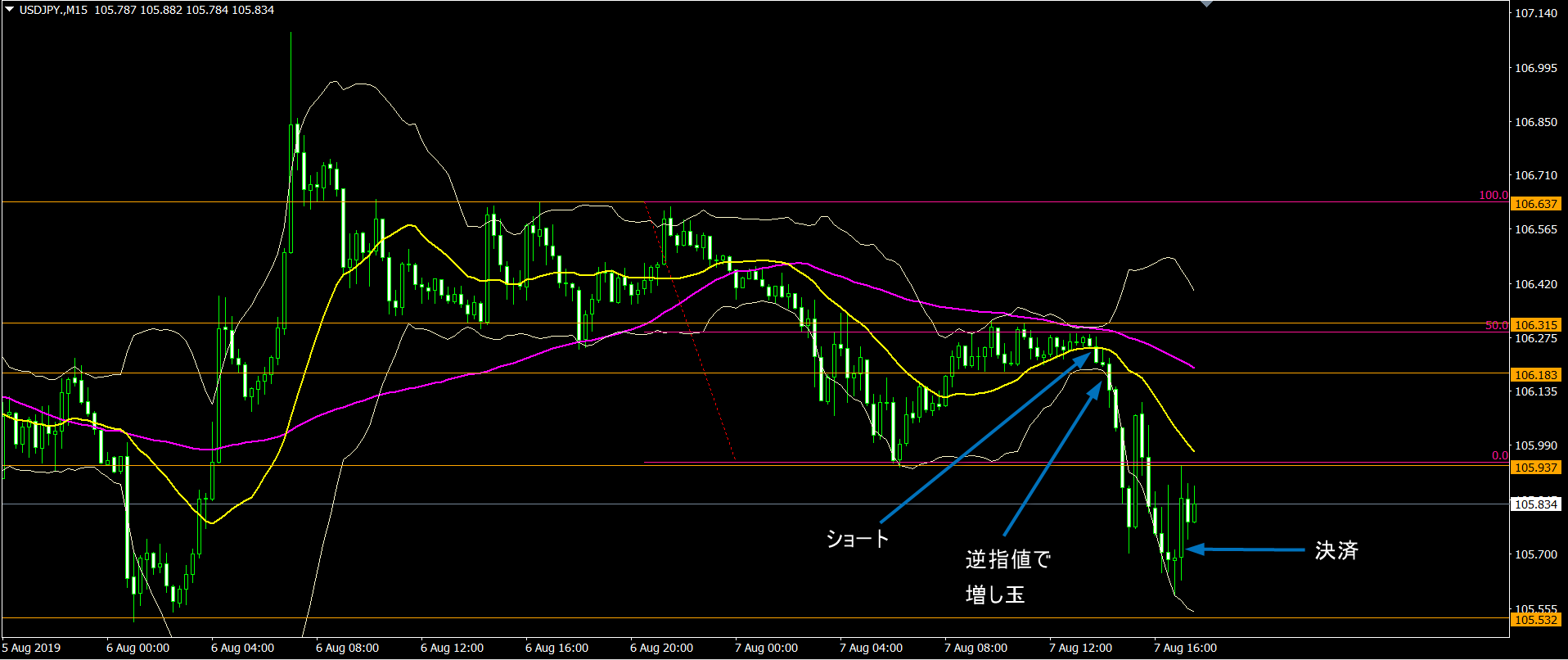Click 106.275 on the price scale
Image resolution: width=1568 pixels, height=660 pixels.
pos(1536,338)
